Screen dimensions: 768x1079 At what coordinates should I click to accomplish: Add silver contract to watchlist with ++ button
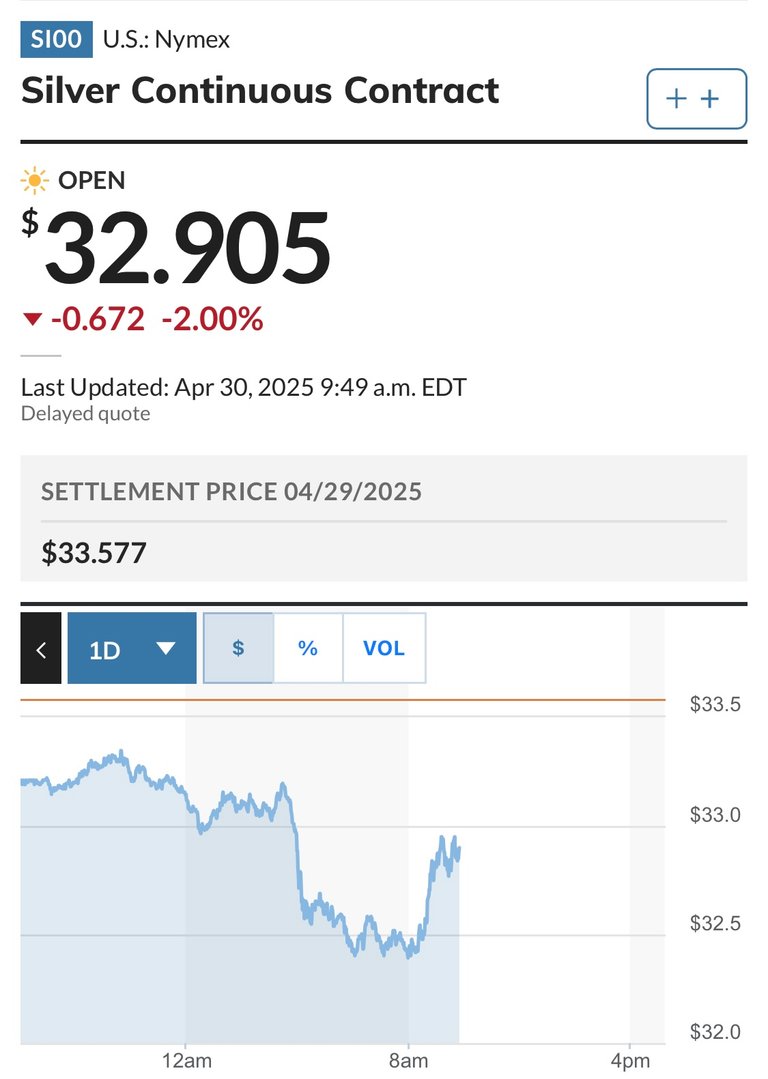click(x=696, y=98)
